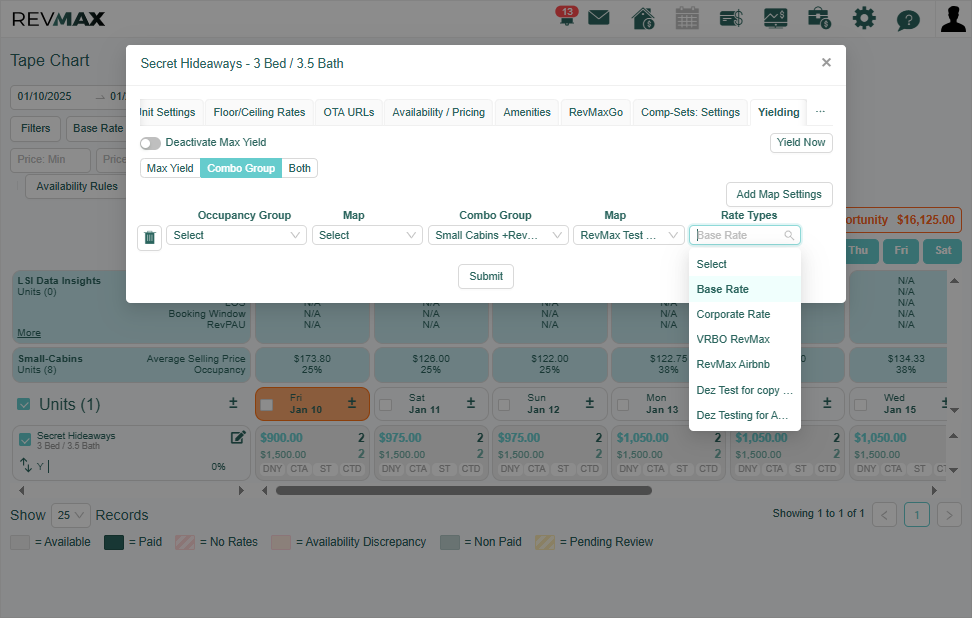Open the Combo Group Small Cabins dropdown
Screen dimensions: 972x618
498,236
